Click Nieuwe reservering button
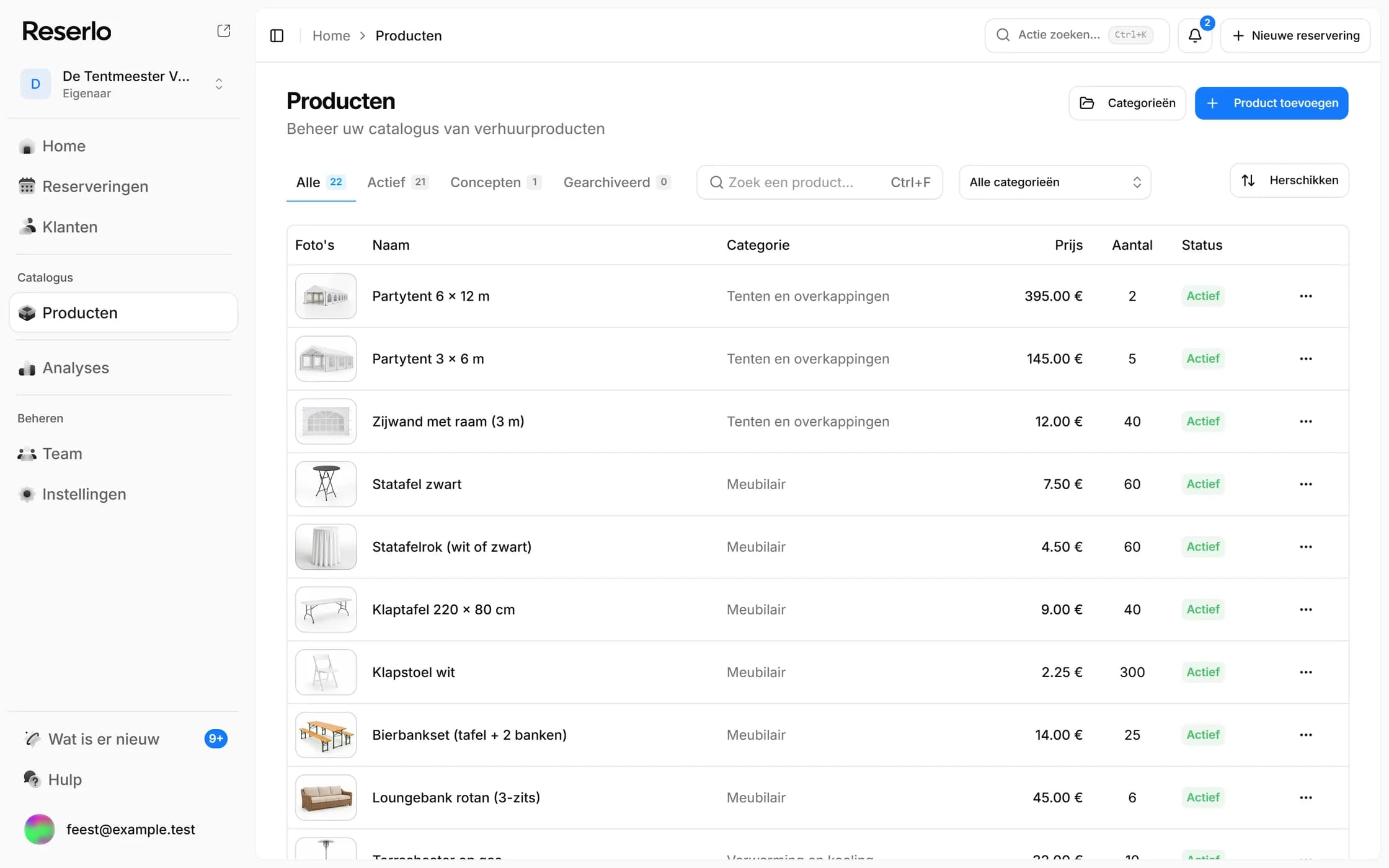This screenshot has width=1389, height=868. 1295,35
